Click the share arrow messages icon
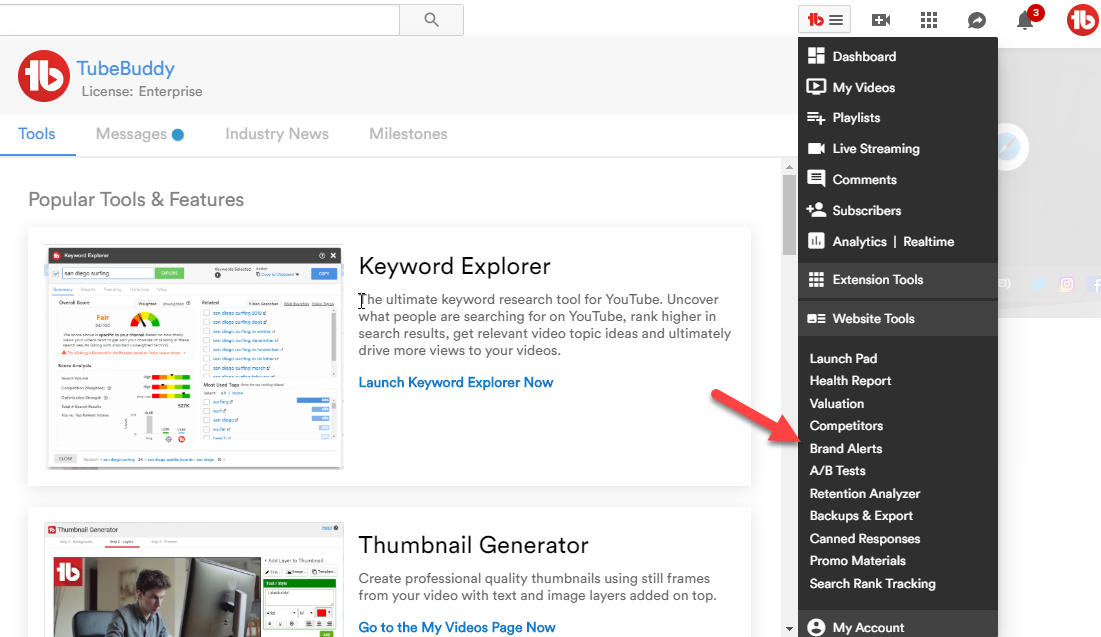Image resolution: width=1101 pixels, height=637 pixels. (x=977, y=20)
